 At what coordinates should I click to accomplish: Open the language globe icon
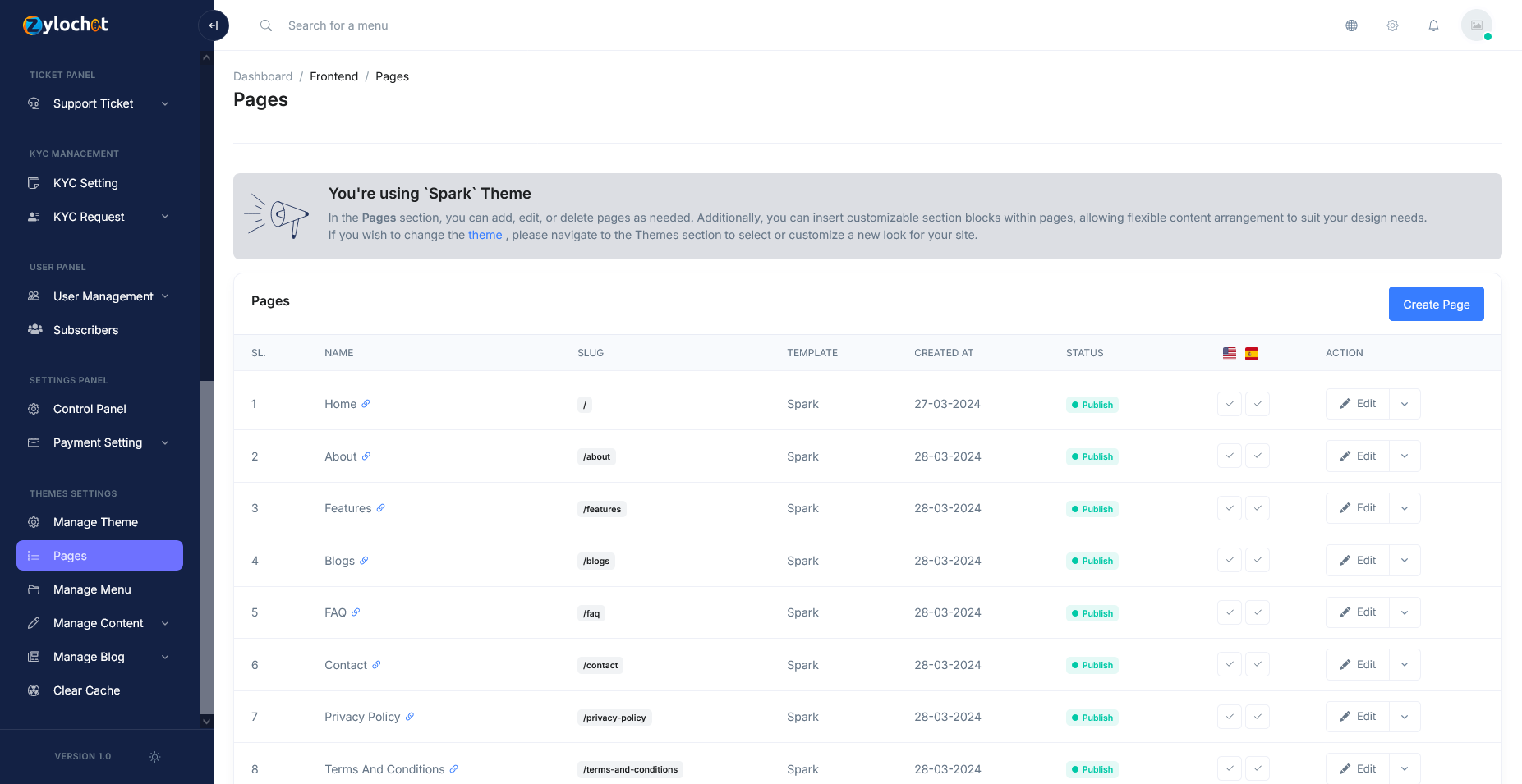1351,25
